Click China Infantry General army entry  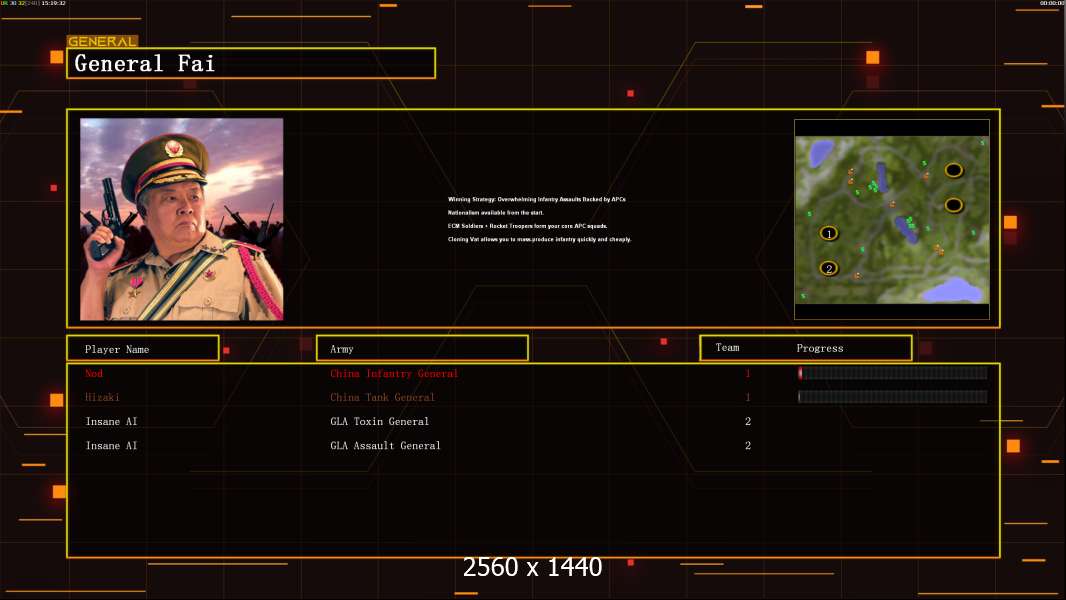[394, 374]
